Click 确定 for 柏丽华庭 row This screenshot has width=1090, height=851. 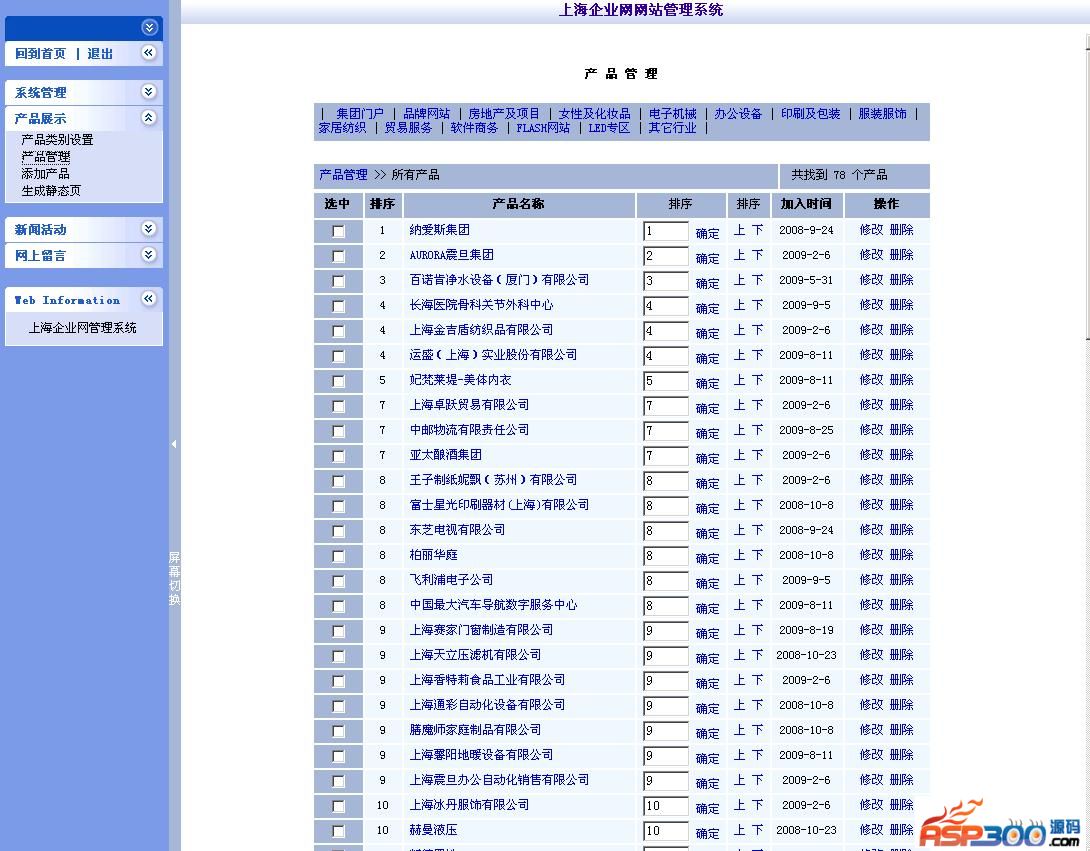point(707,559)
